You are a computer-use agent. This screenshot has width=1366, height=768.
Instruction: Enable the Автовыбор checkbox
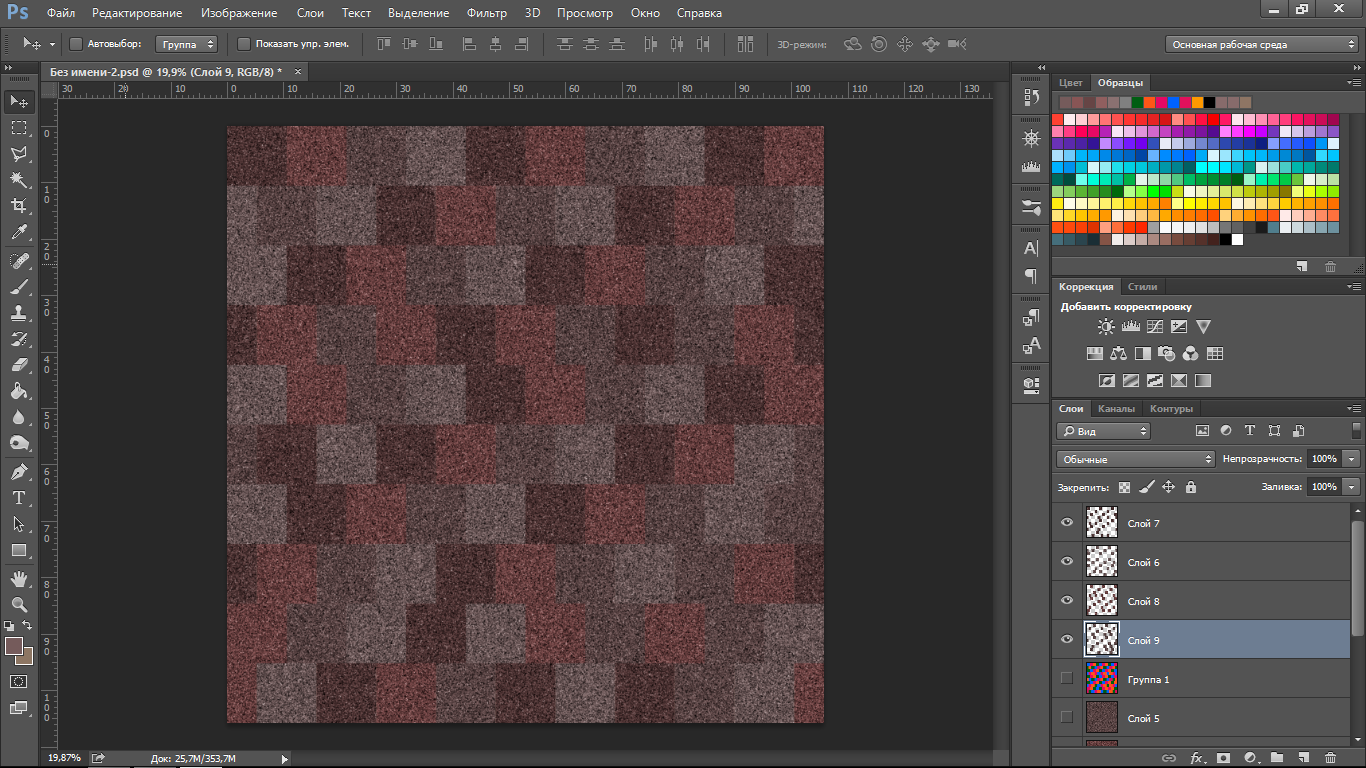click(76, 44)
